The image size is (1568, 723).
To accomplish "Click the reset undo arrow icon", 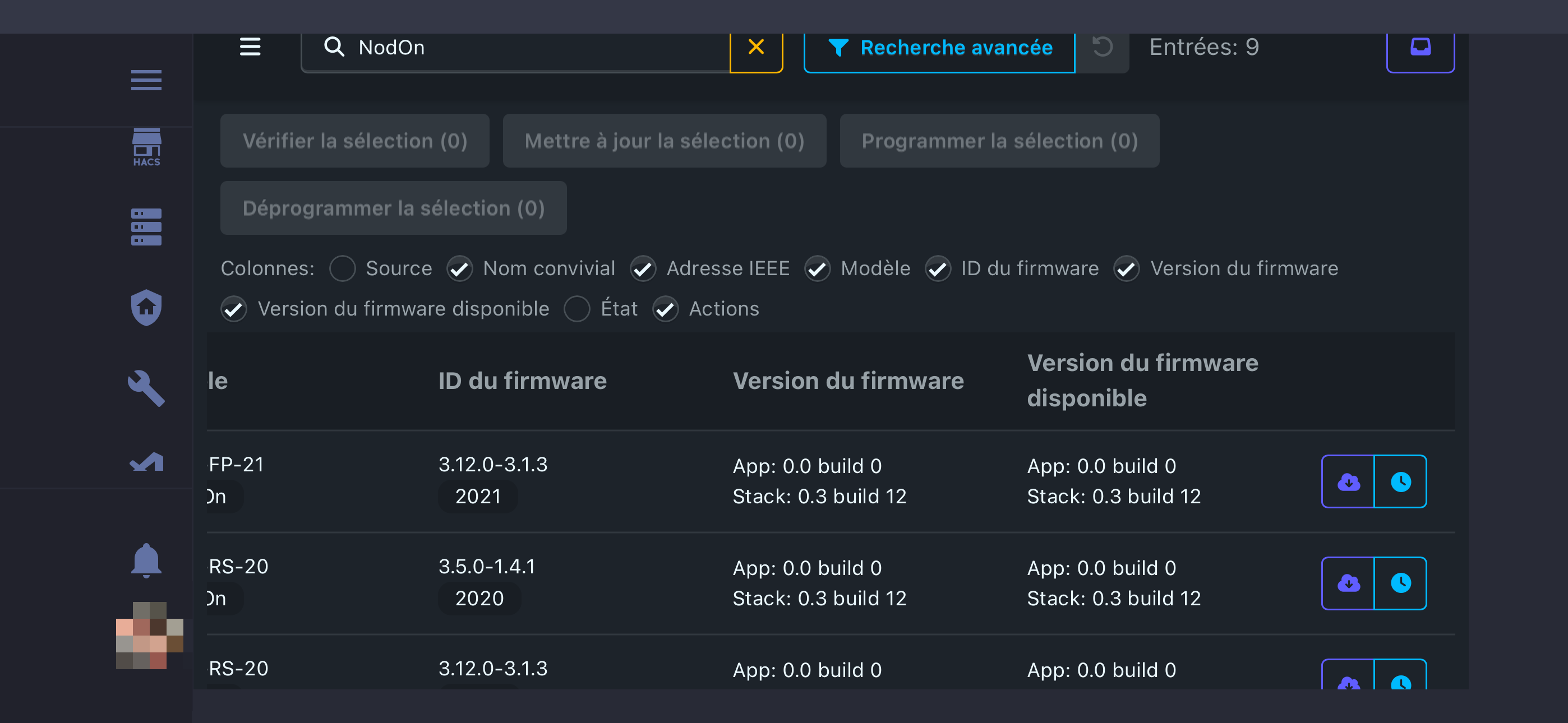I will pos(1102,47).
